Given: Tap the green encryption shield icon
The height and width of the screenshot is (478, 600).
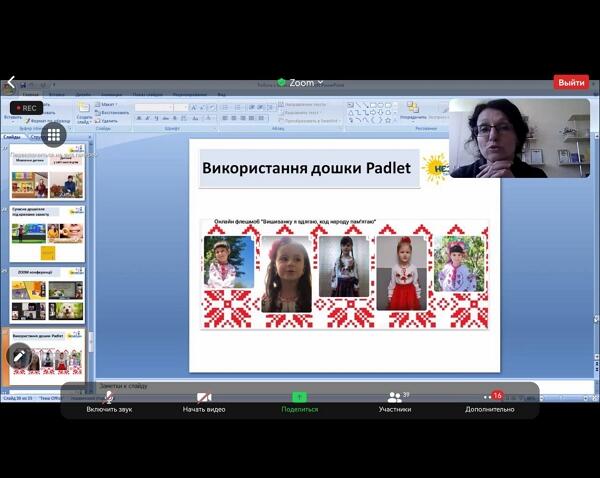Looking at the screenshot, I should coord(282,82).
